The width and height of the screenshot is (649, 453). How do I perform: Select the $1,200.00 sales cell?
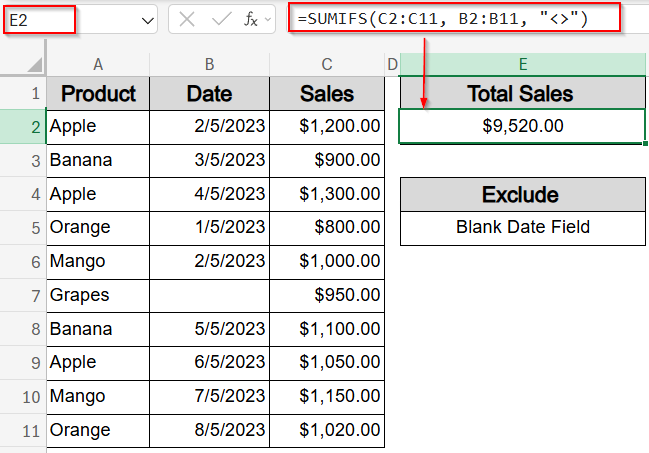327,127
